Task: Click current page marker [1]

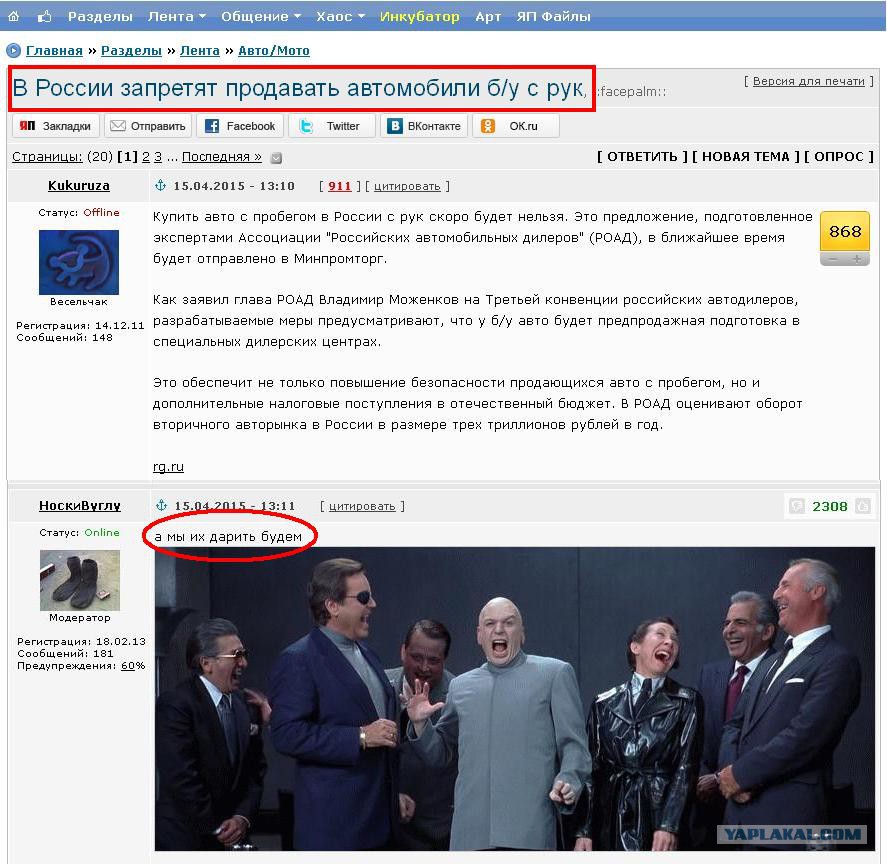Action: pyautogui.click(x=127, y=157)
